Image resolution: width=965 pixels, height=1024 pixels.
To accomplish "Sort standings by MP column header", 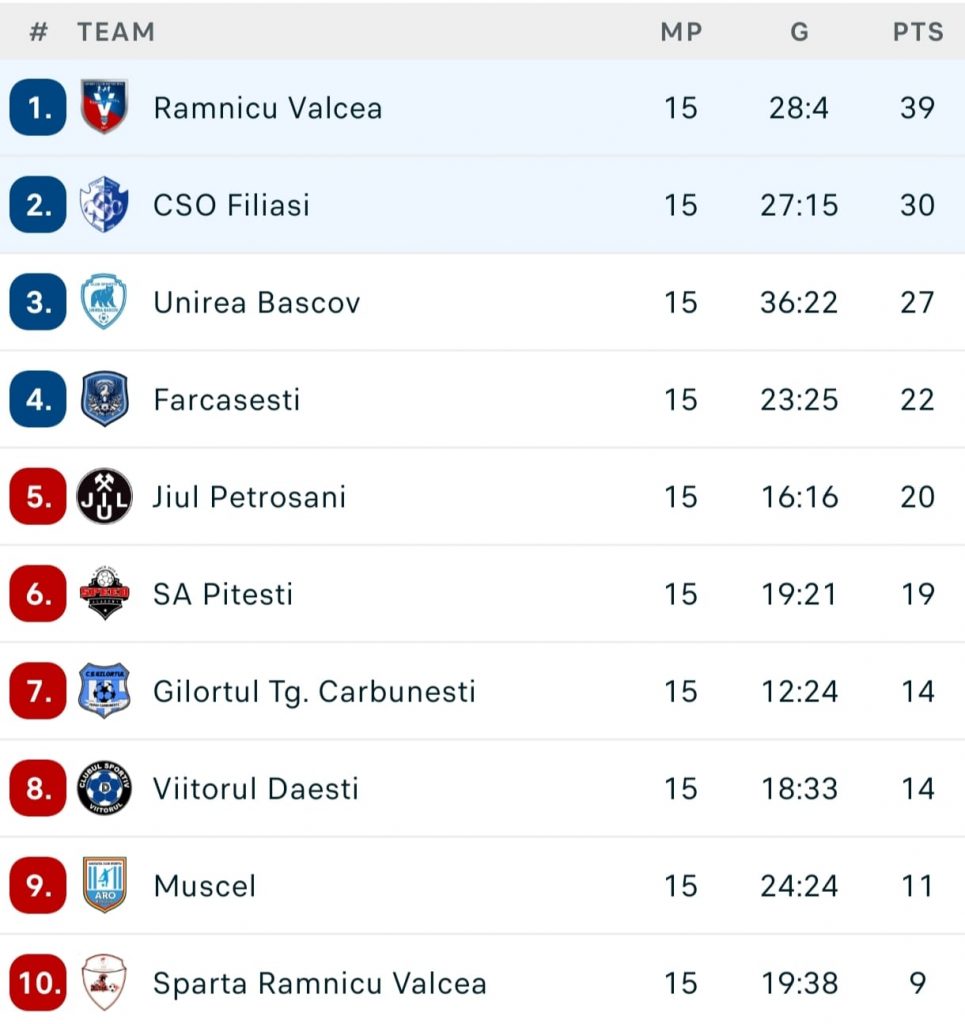I will point(681,32).
